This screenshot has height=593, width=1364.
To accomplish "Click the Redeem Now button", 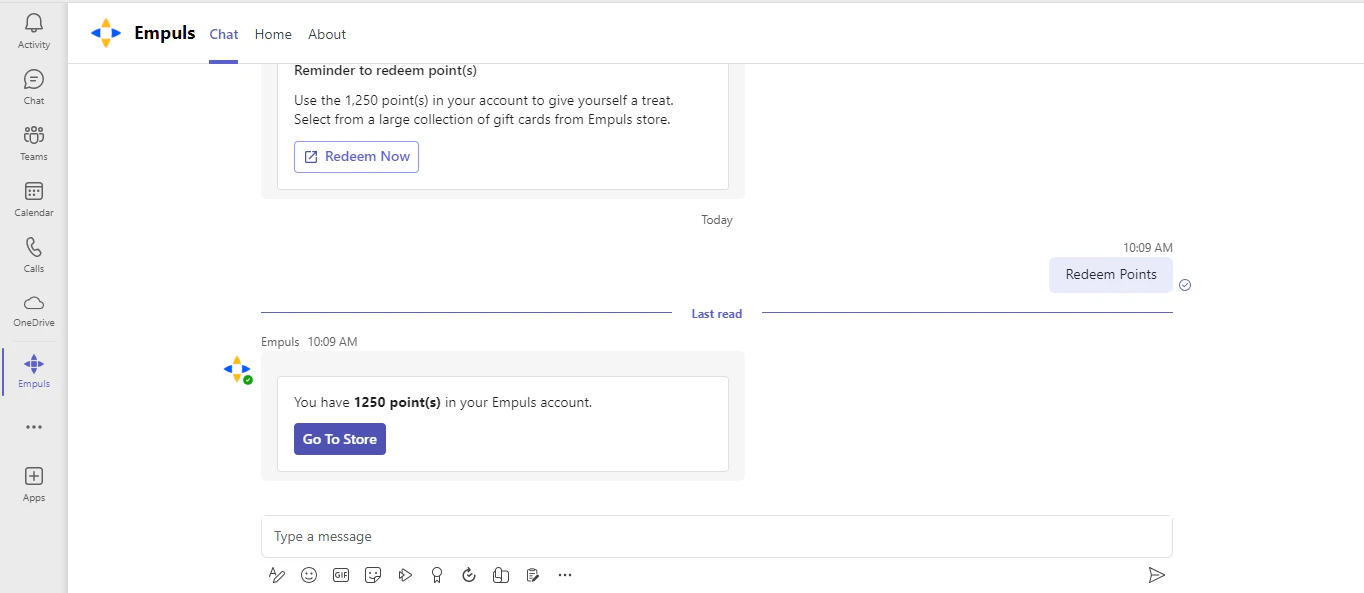I will (x=356, y=157).
